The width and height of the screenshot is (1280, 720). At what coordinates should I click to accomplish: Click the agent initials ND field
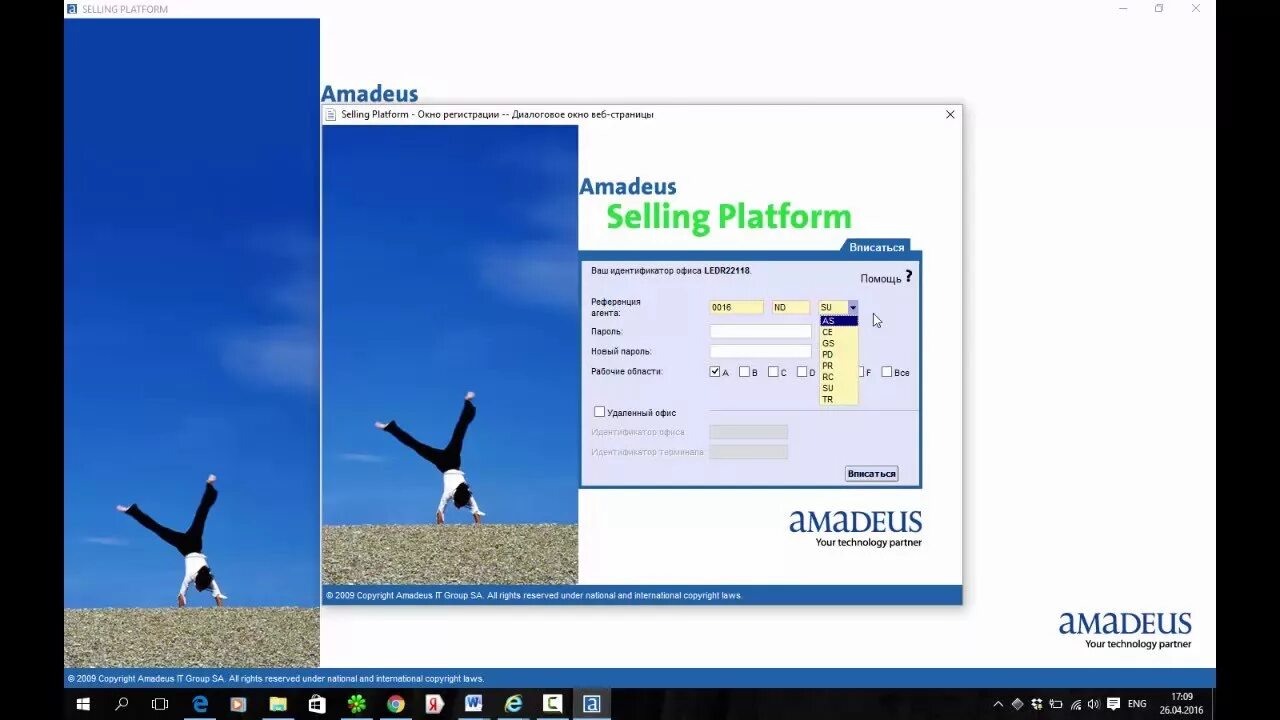[790, 308]
